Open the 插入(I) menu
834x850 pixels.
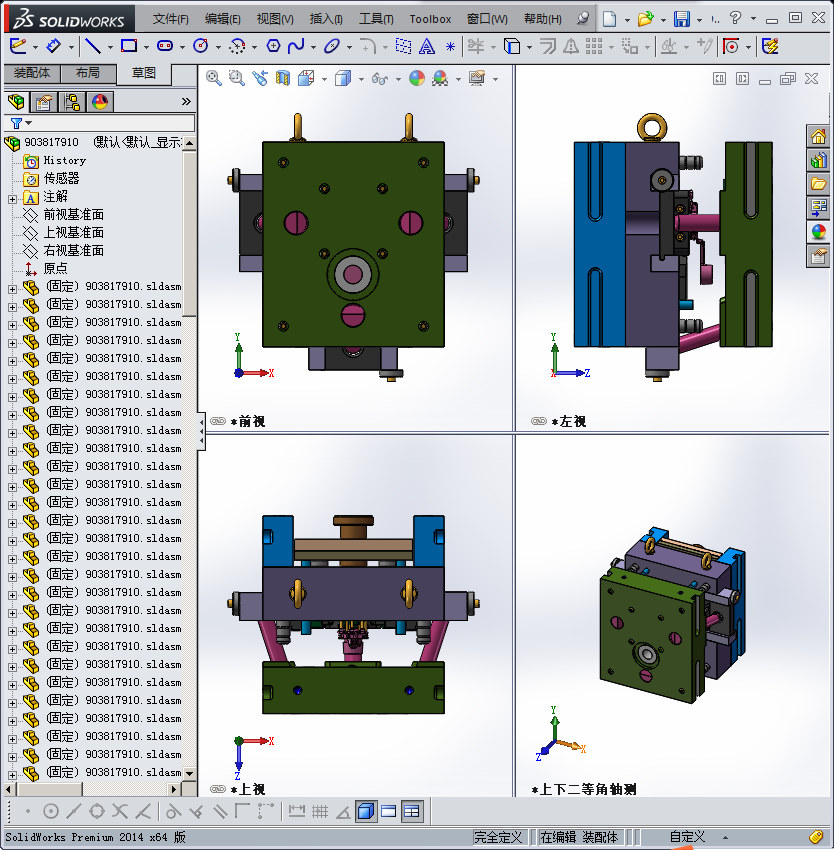pos(326,19)
